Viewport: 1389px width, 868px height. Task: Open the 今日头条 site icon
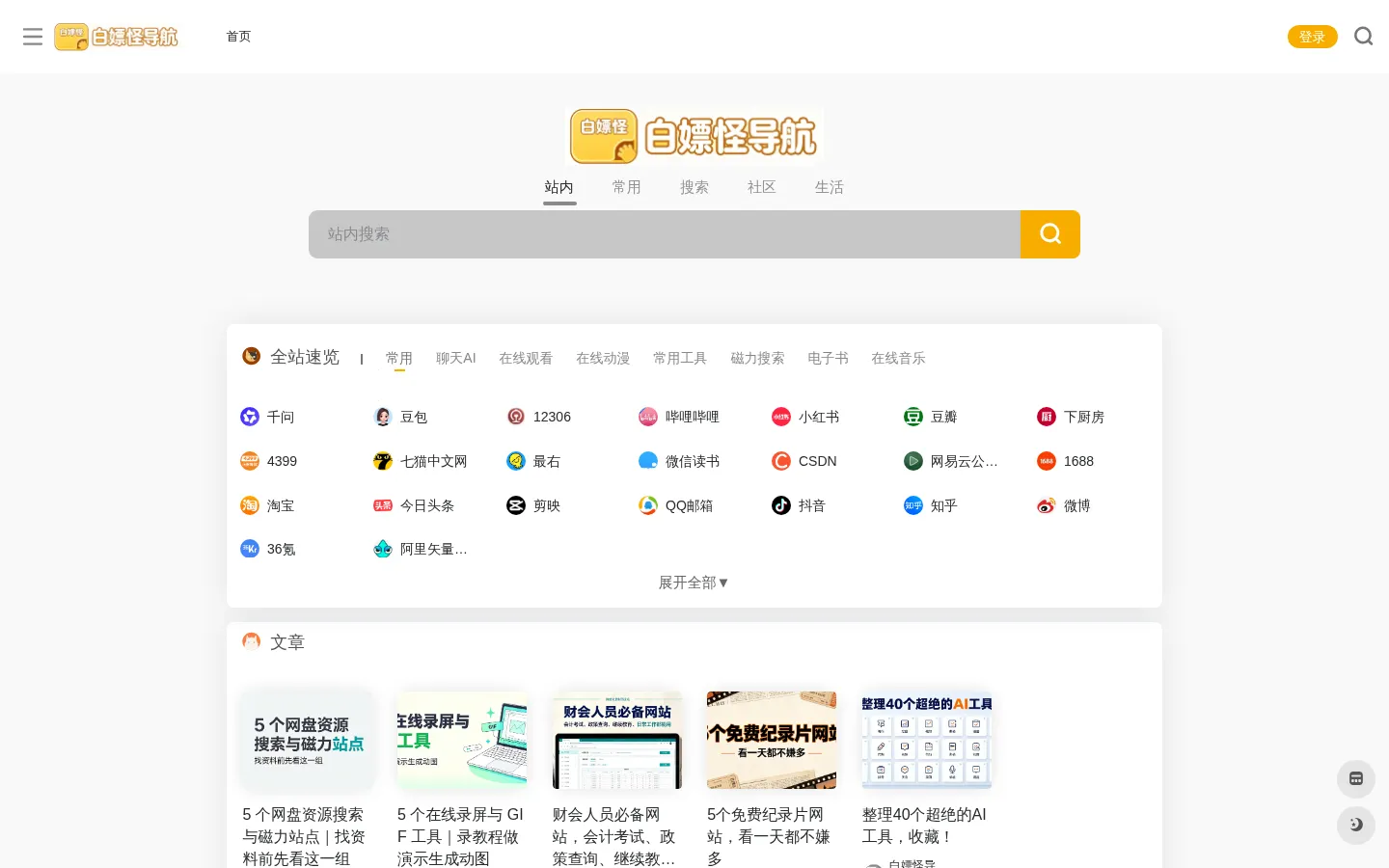tap(383, 505)
